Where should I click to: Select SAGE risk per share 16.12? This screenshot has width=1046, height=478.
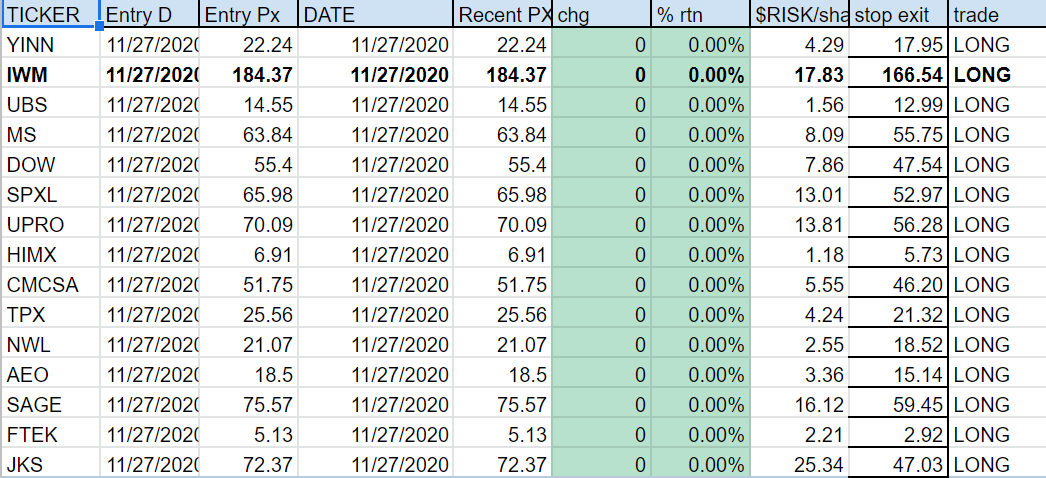pos(799,405)
